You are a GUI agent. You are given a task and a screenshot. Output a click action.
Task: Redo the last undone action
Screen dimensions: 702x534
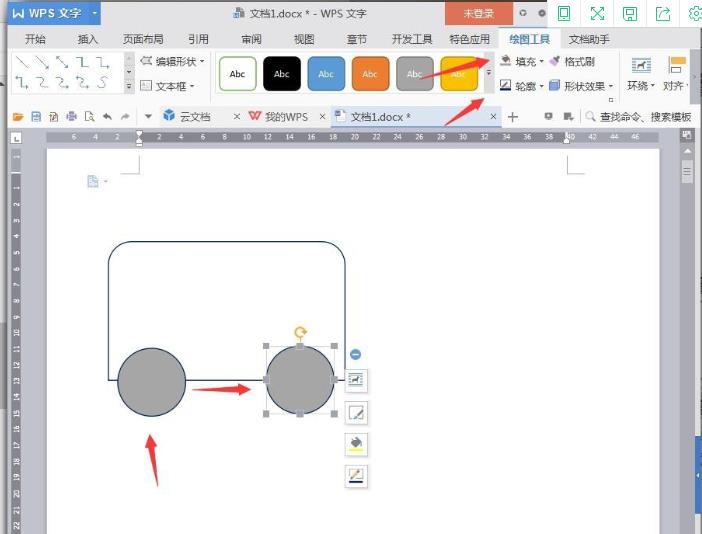[x=125, y=117]
